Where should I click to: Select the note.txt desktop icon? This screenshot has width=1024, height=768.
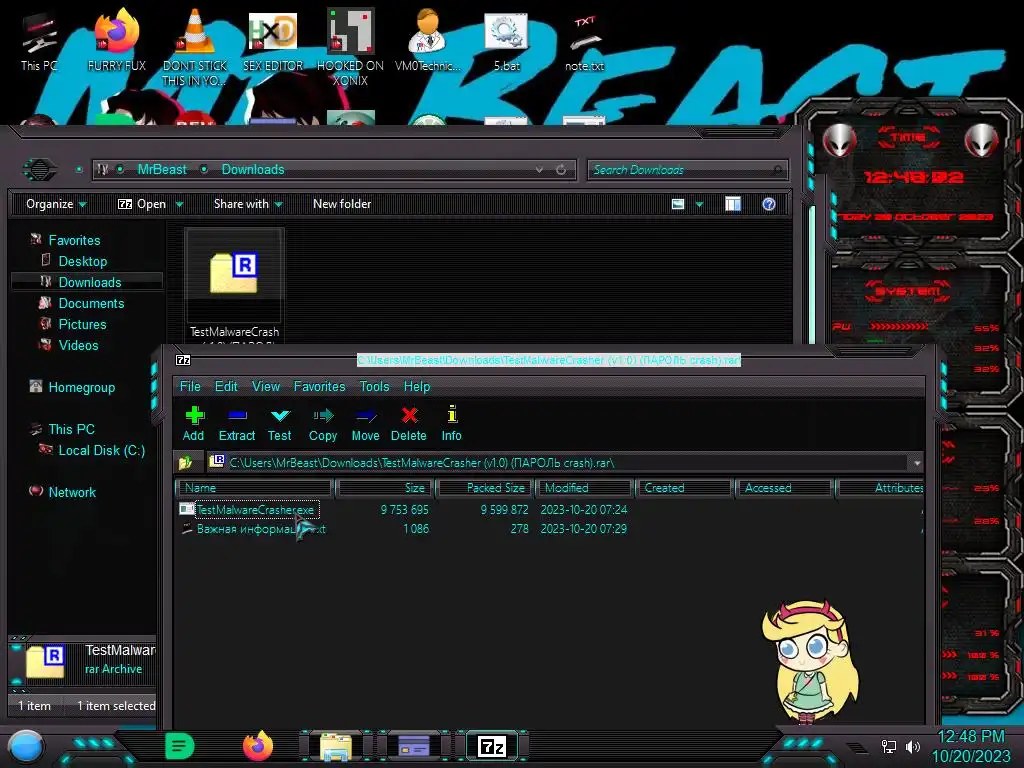[584, 42]
